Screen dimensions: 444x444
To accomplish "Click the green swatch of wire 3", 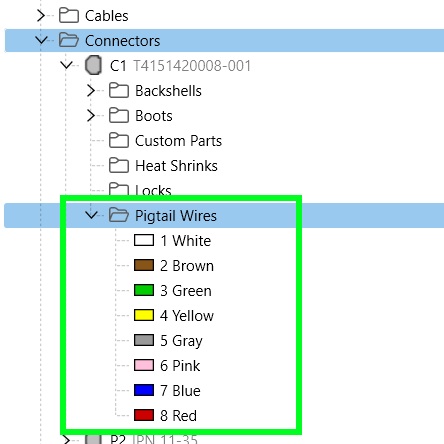I will (144, 290).
